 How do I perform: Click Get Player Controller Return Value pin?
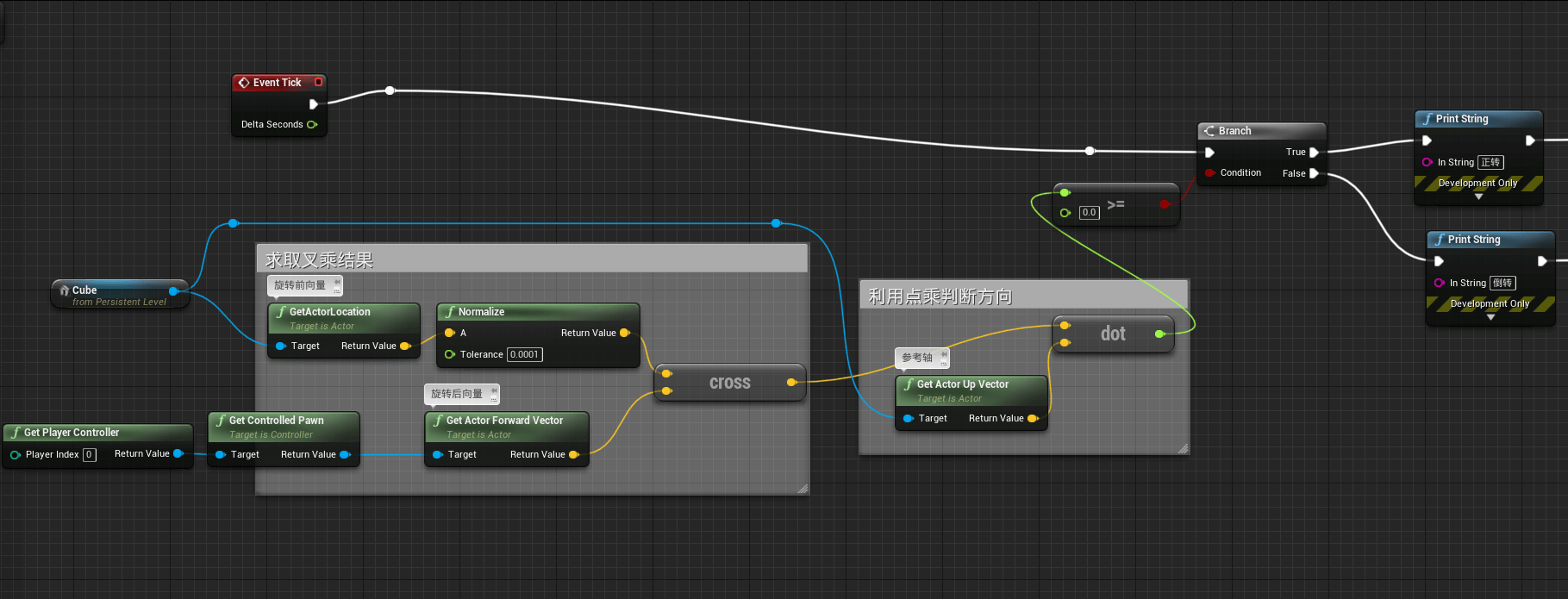[178, 453]
